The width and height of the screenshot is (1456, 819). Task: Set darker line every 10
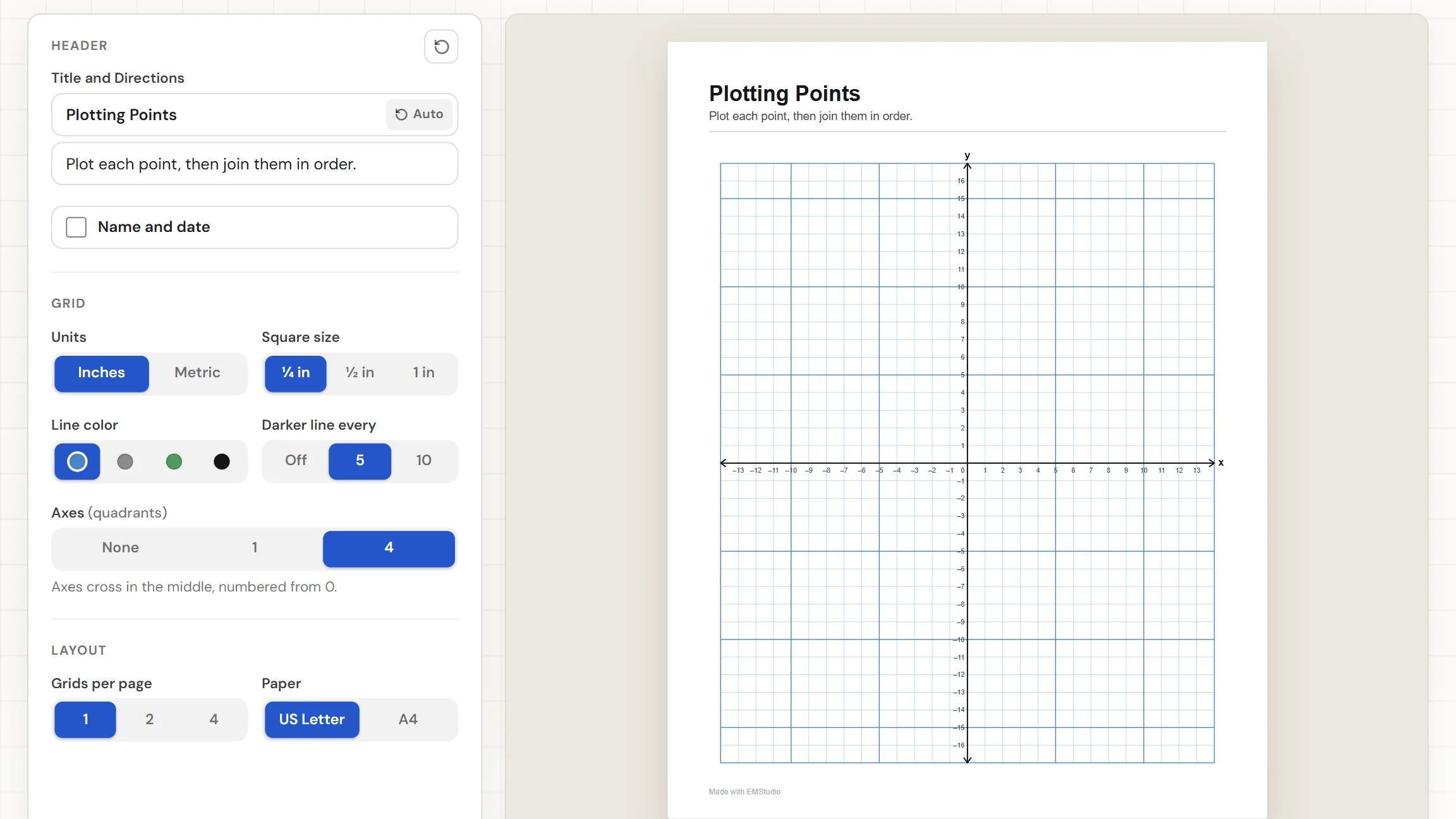click(423, 461)
